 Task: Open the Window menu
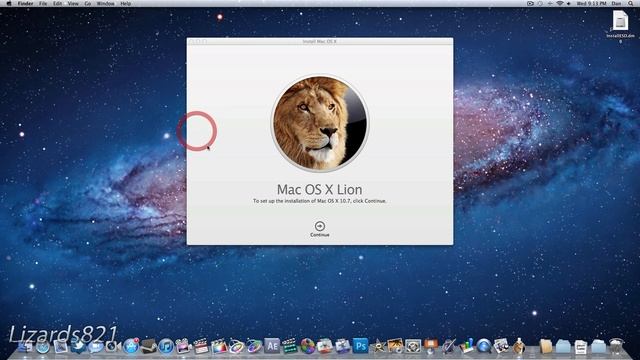105,3
